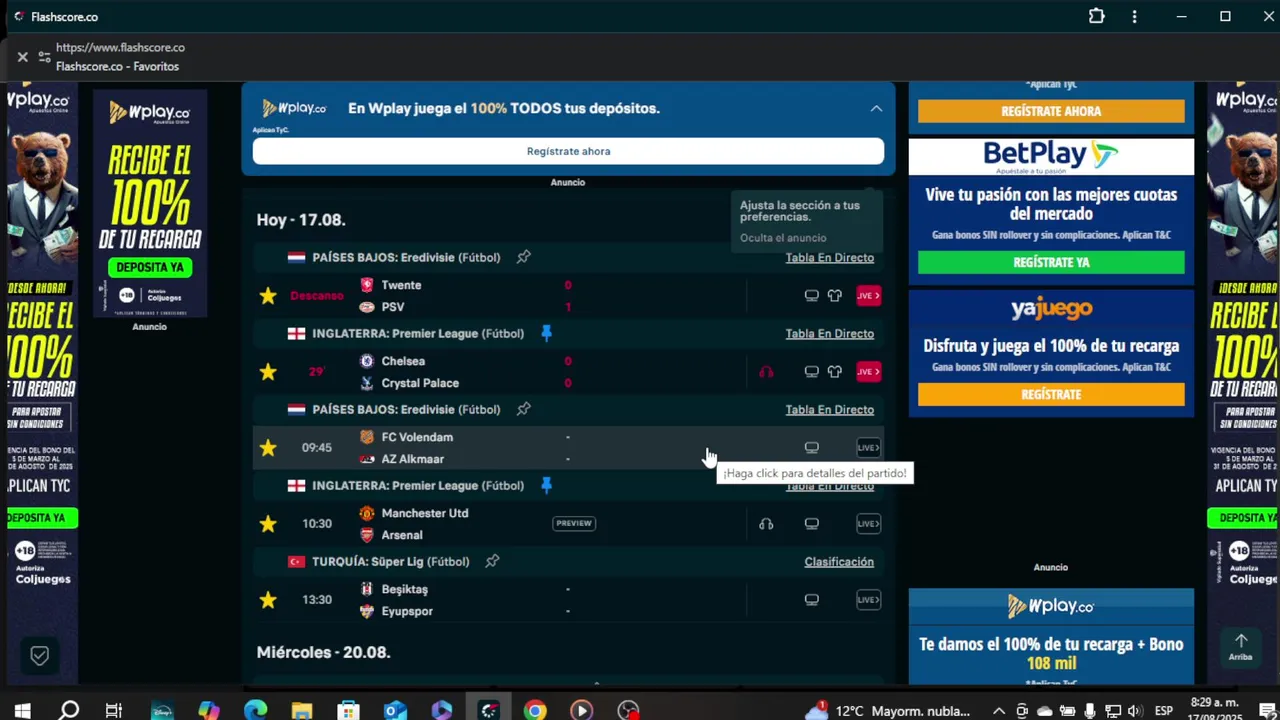Open Tabla En Directo for first Eredivisie
The image size is (1280, 720).
click(830, 257)
